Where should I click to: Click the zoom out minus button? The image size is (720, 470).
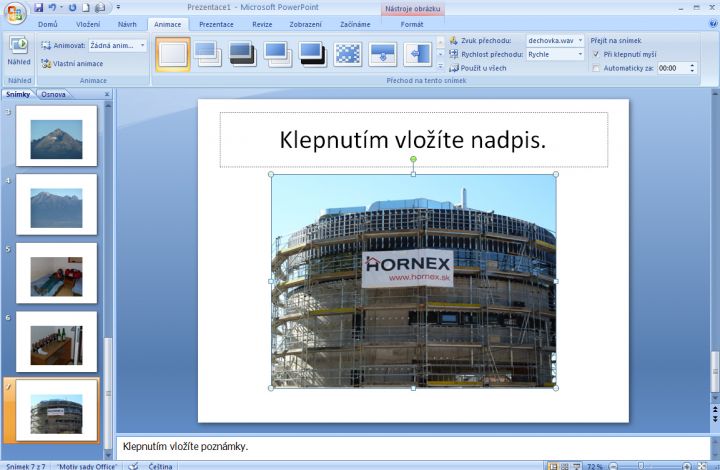pos(613,466)
